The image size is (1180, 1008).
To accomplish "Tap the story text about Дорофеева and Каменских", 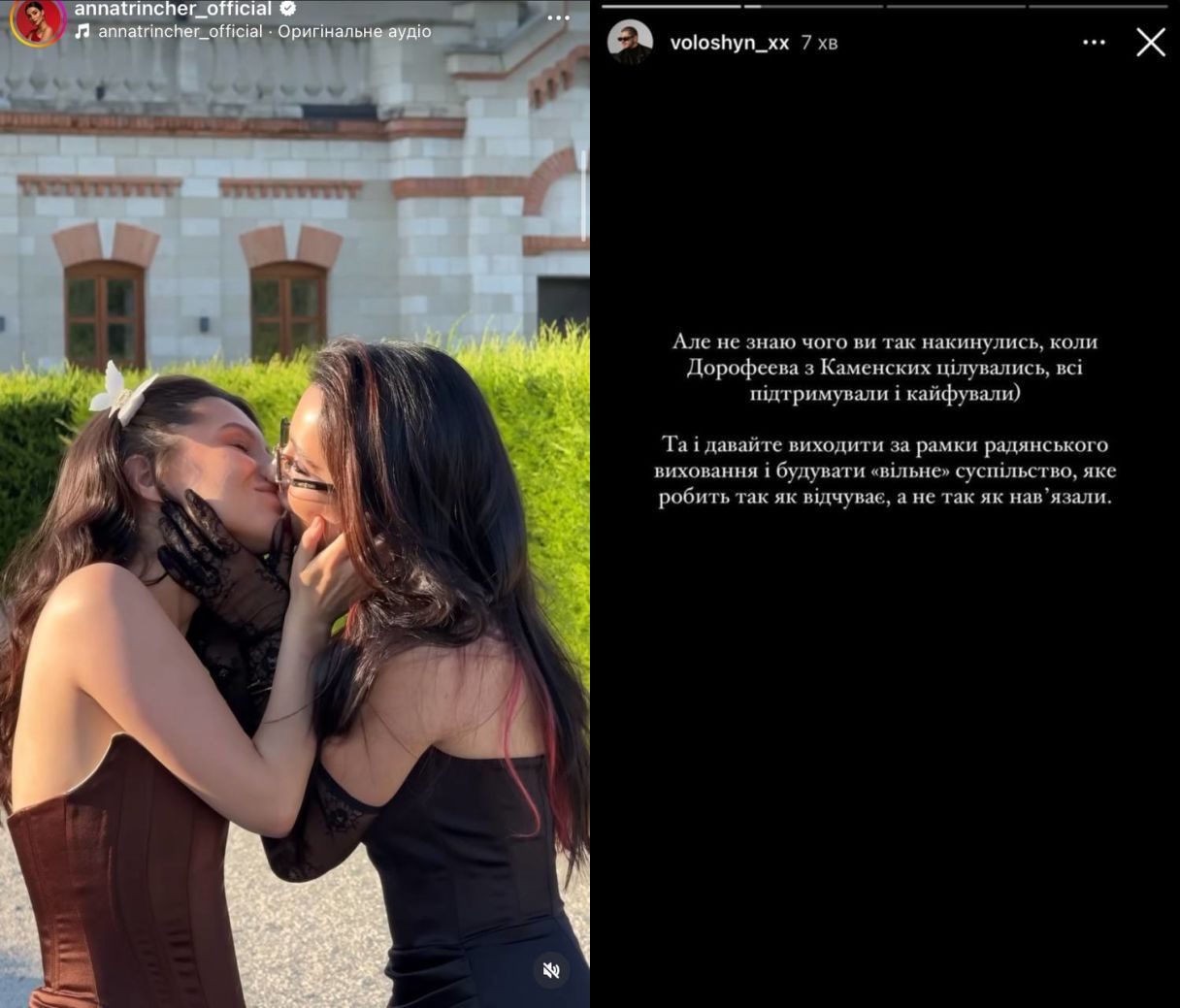I will [885, 368].
